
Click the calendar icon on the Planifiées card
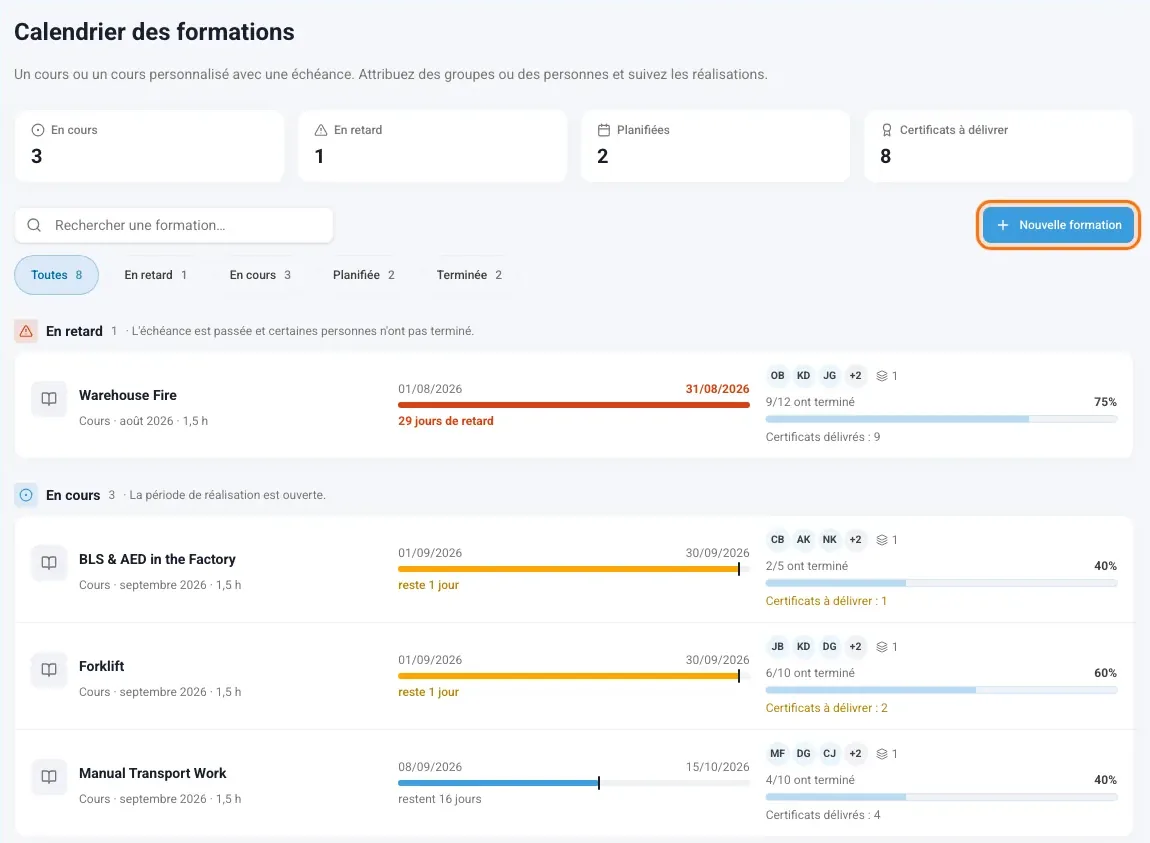coord(604,130)
